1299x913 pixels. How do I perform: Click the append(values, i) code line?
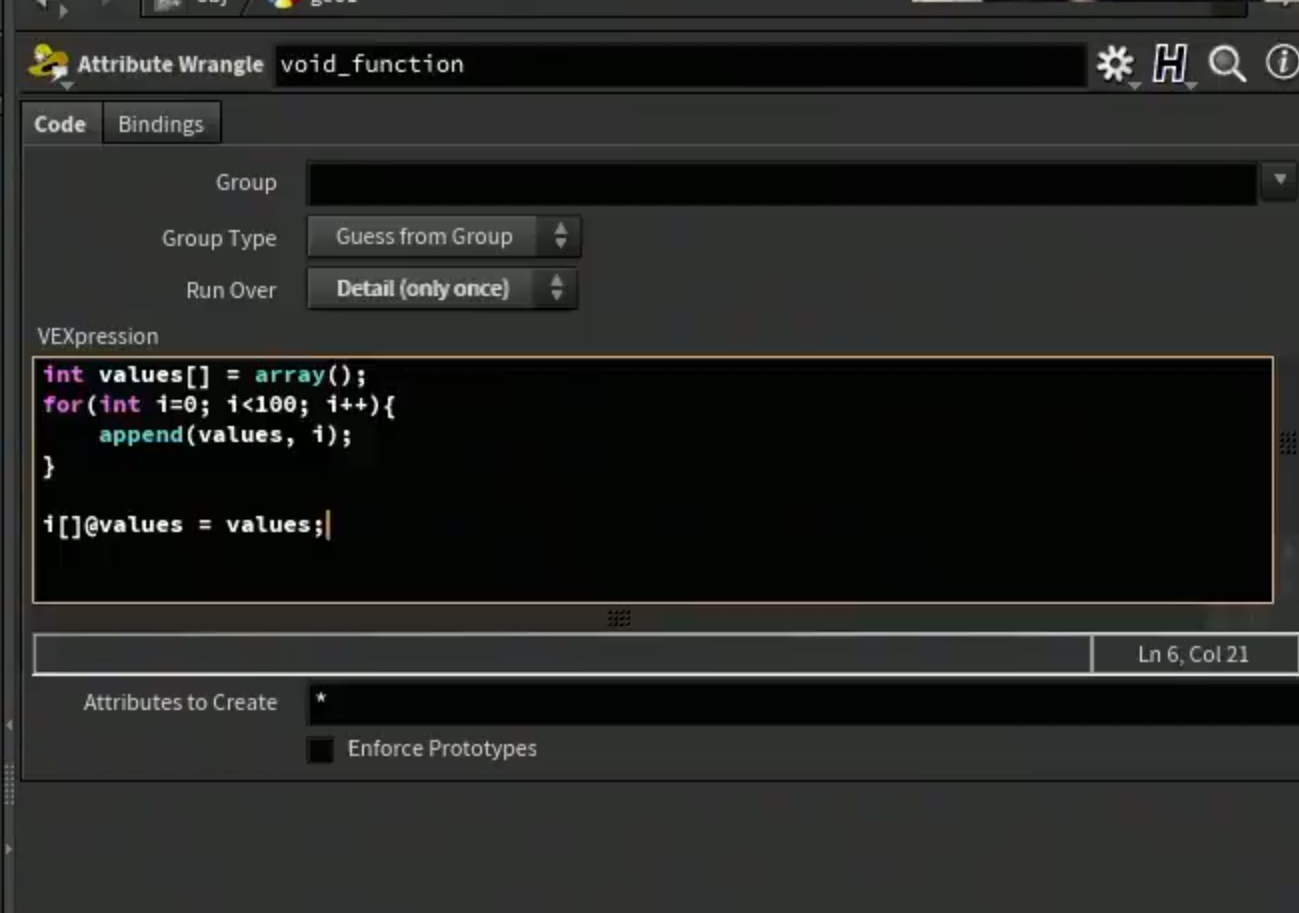(225, 435)
